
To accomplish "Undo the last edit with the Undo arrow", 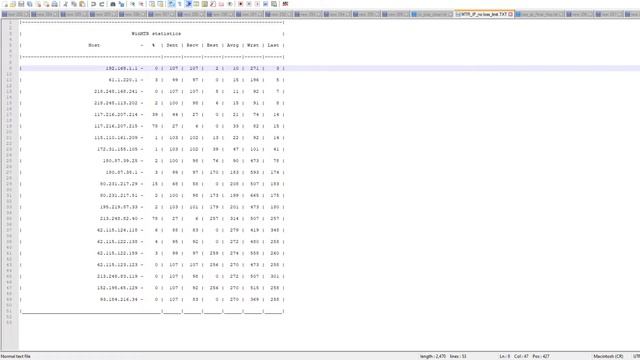I will [93, 4].
